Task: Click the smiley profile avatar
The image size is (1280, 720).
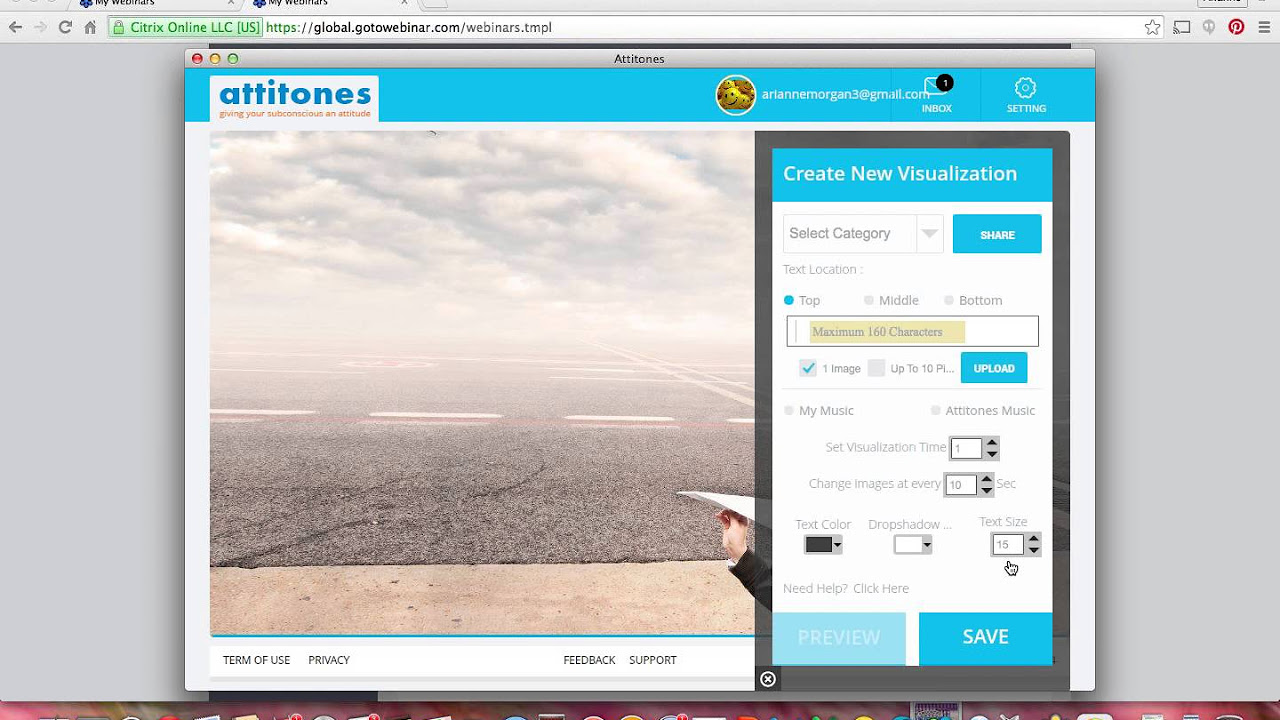Action: click(735, 95)
